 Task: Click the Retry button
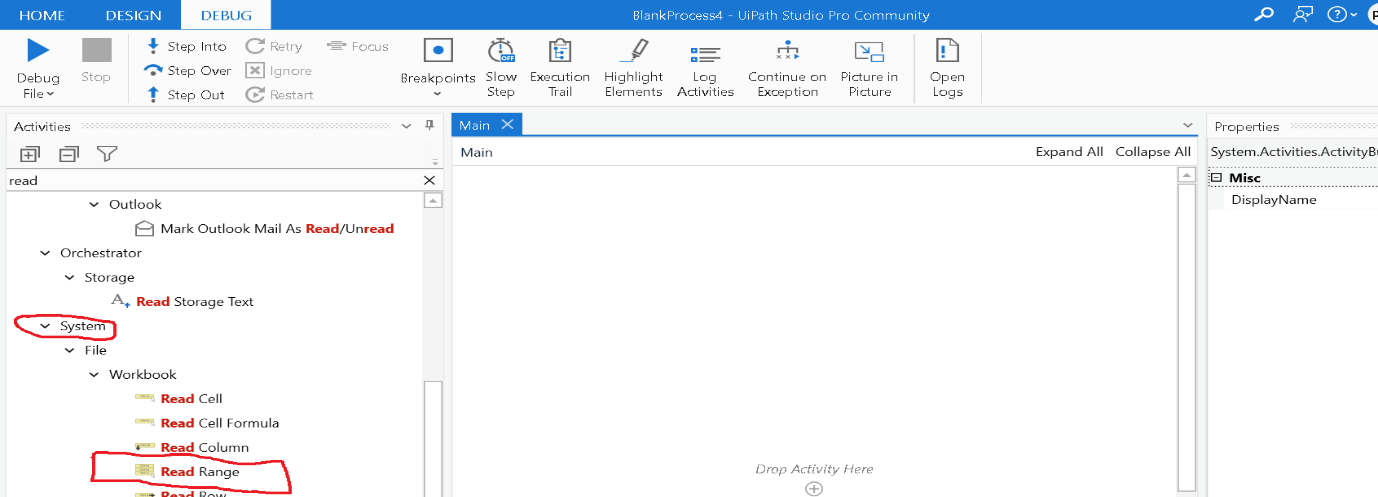(274, 46)
